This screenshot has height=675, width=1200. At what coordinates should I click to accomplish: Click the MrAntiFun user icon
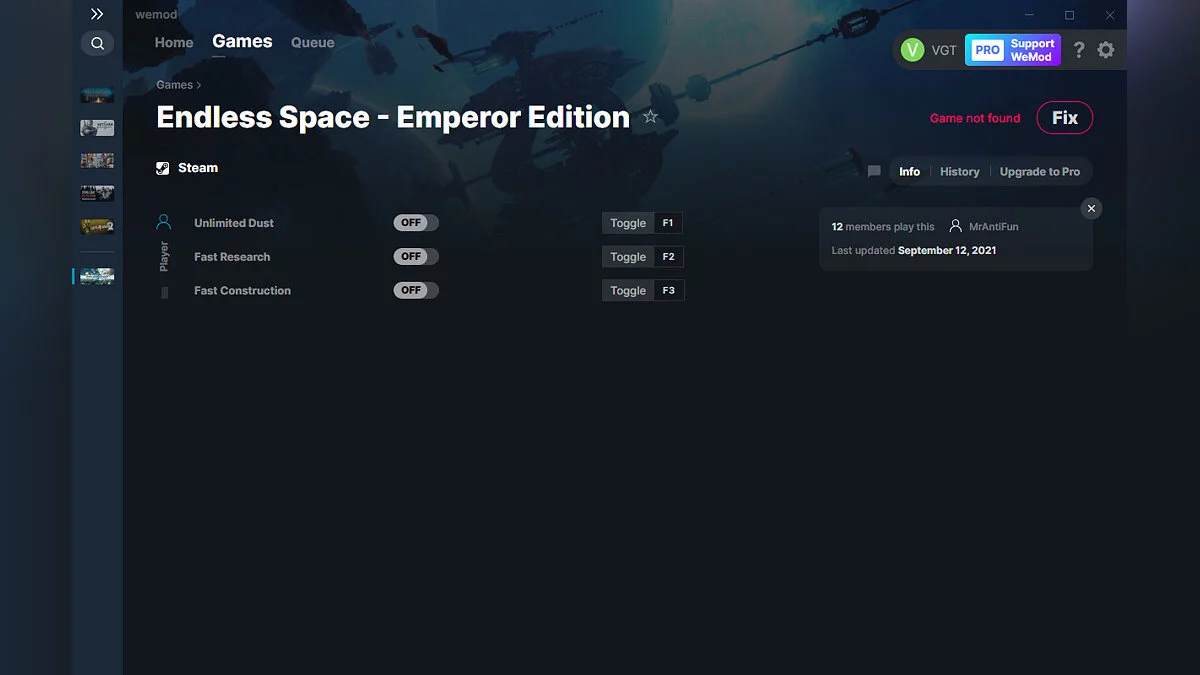point(955,226)
